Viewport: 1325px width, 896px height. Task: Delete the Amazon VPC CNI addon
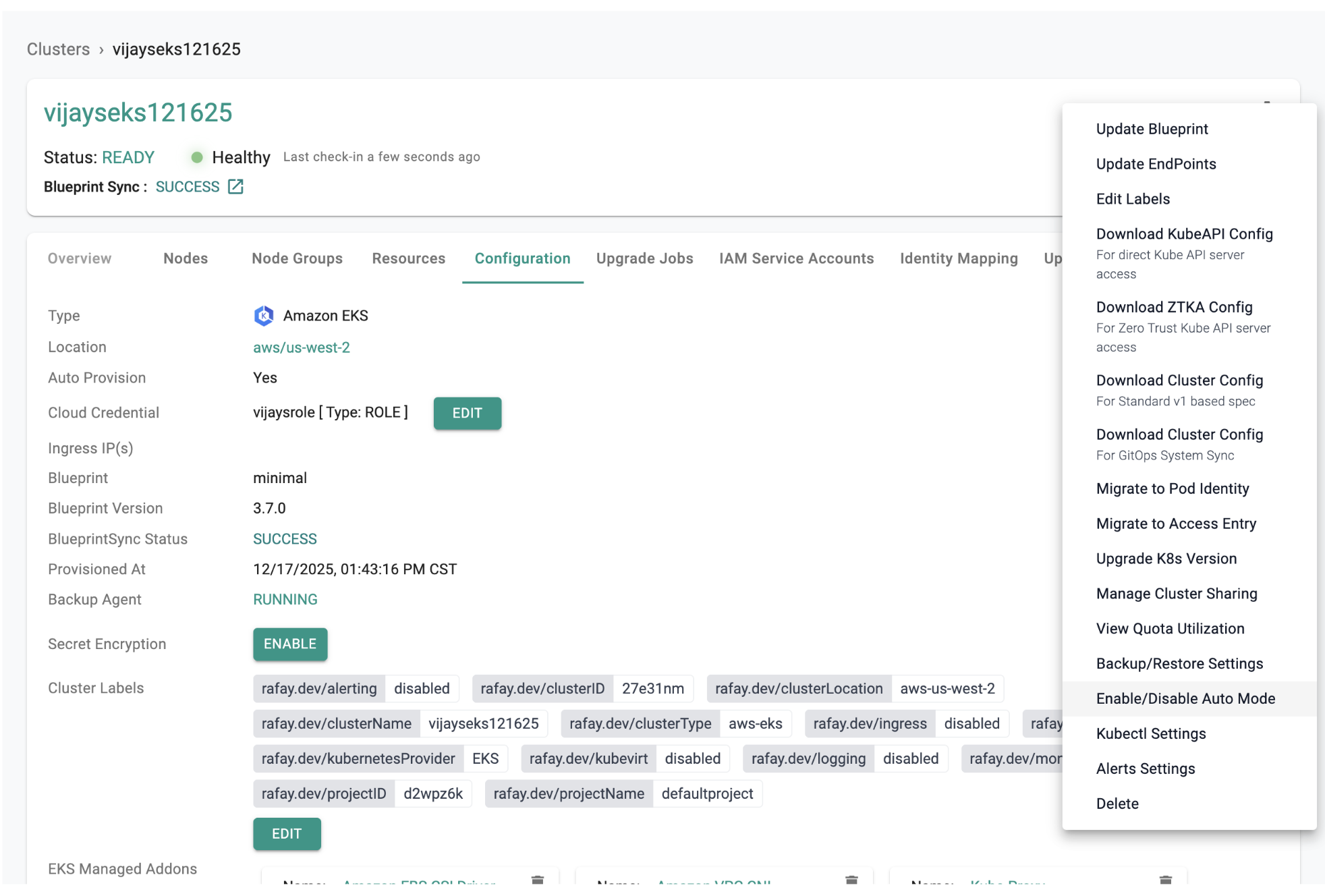click(851, 880)
